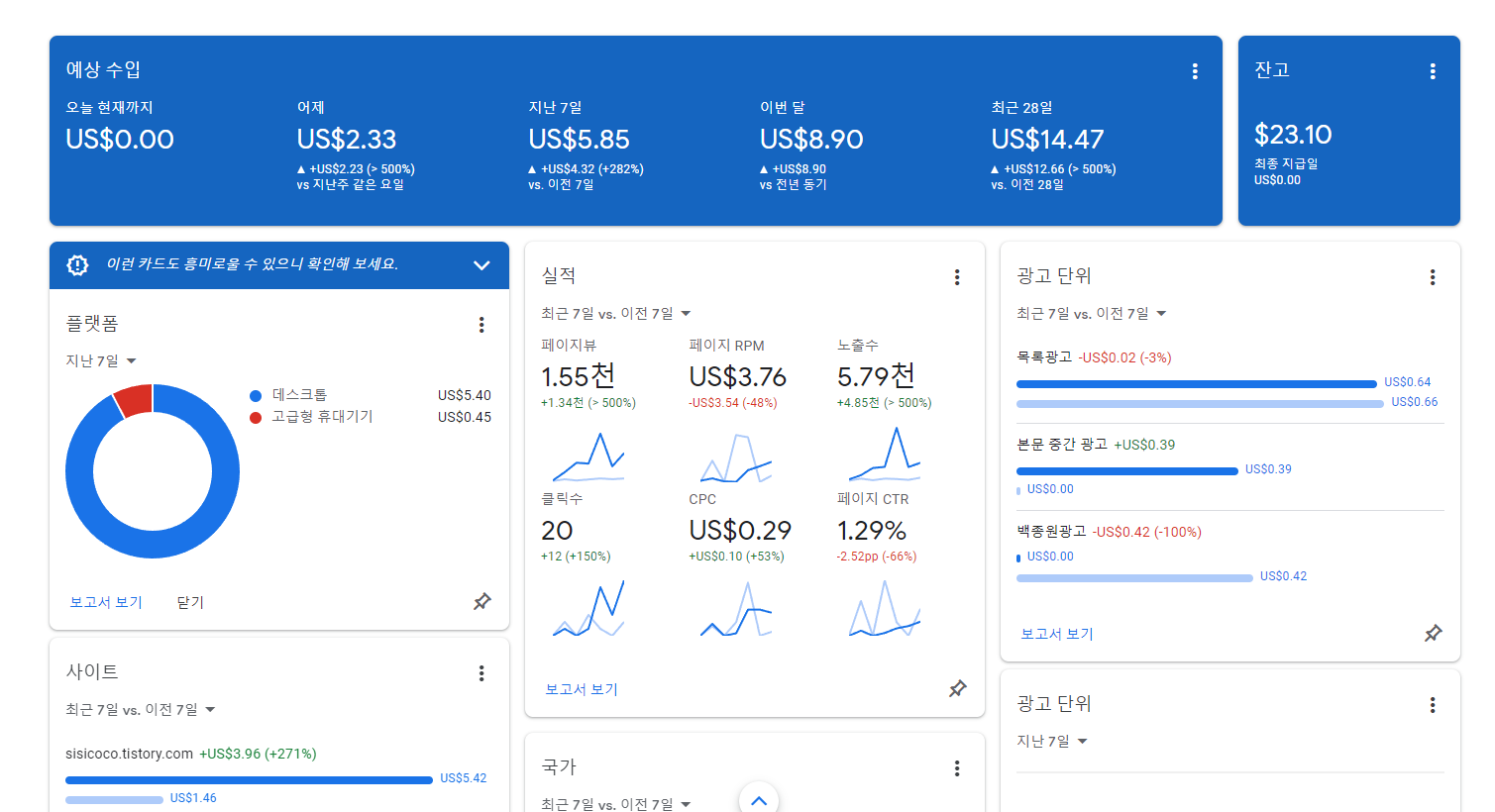This screenshot has width=1495, height=812.
Task: Open the 사이트 card three-dot menu
Action: (x=481, y=673)
